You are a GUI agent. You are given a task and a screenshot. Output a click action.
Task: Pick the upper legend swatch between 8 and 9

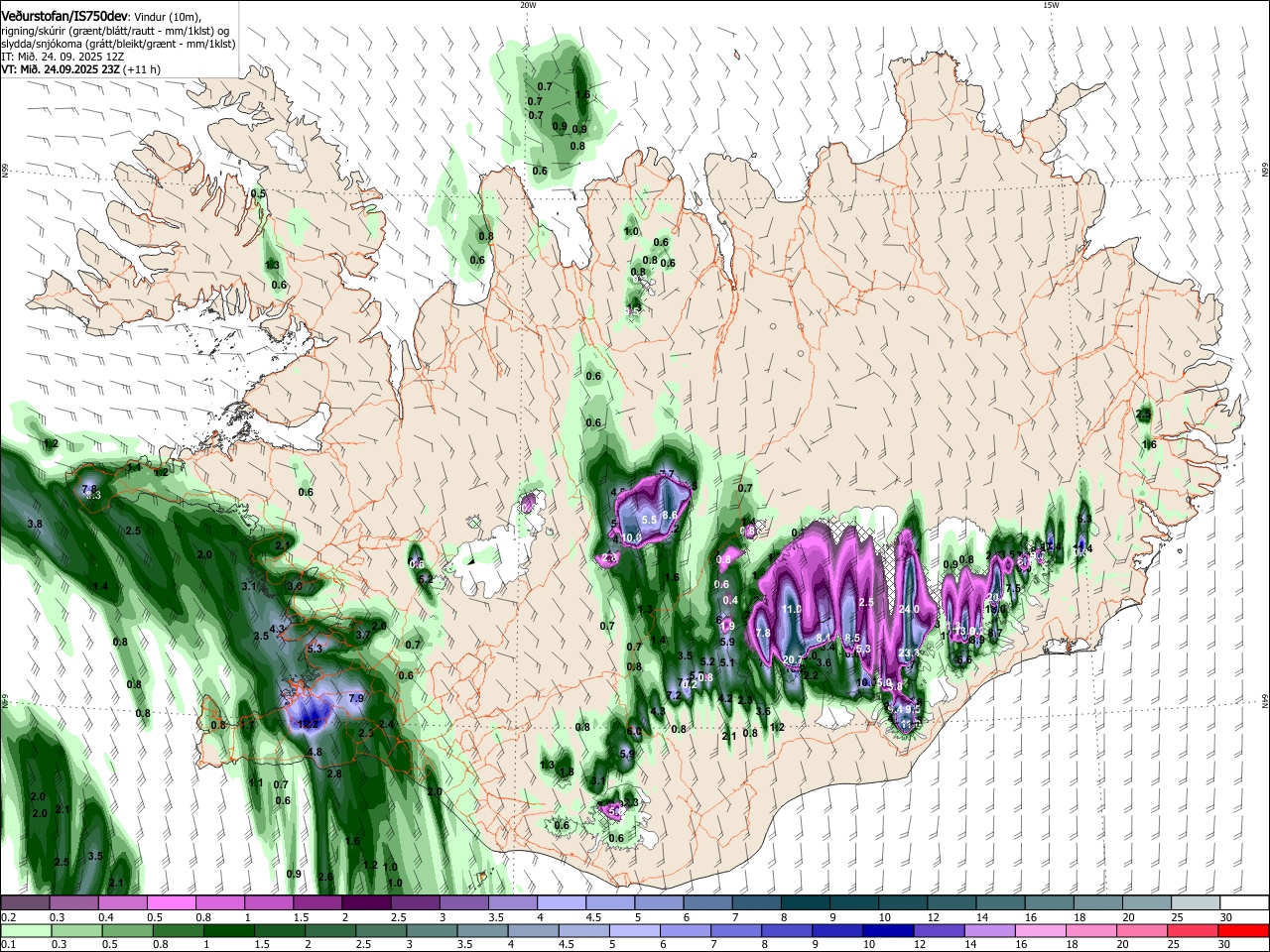(805, 903)
